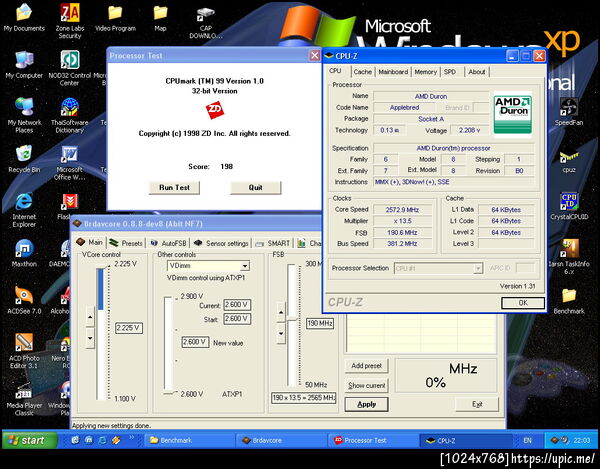Decrease VCore with the down arrow
The width and height of the screenshot is (600, 469).
90,338
